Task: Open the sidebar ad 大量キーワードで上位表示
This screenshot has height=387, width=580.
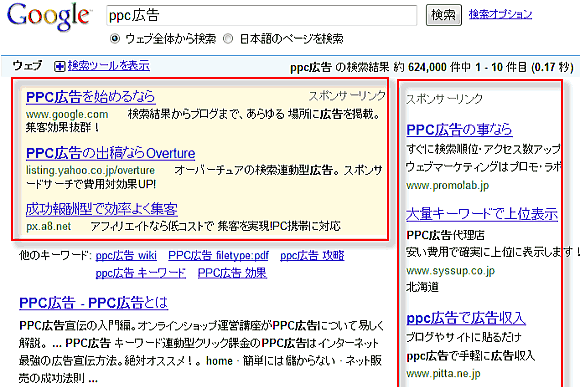Action: [482, 214]
